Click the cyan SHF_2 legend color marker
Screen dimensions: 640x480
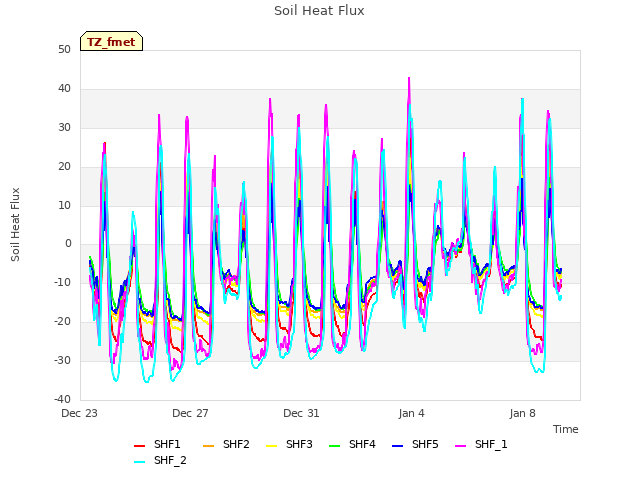pyautogui.click(x=140, y=462)
